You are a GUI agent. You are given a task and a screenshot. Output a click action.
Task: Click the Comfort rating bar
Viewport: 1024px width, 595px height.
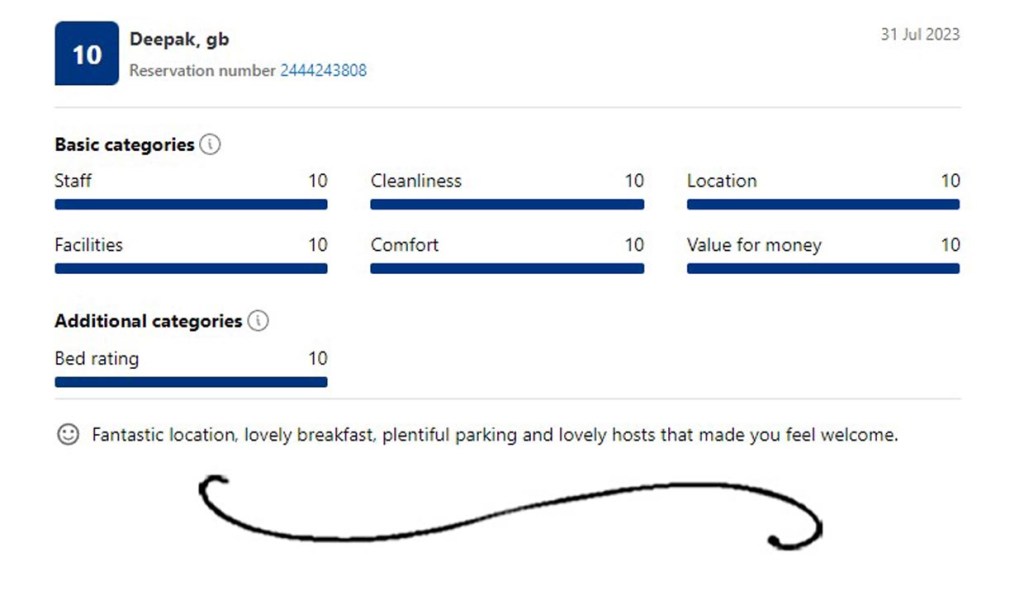[x=507, y=268]
